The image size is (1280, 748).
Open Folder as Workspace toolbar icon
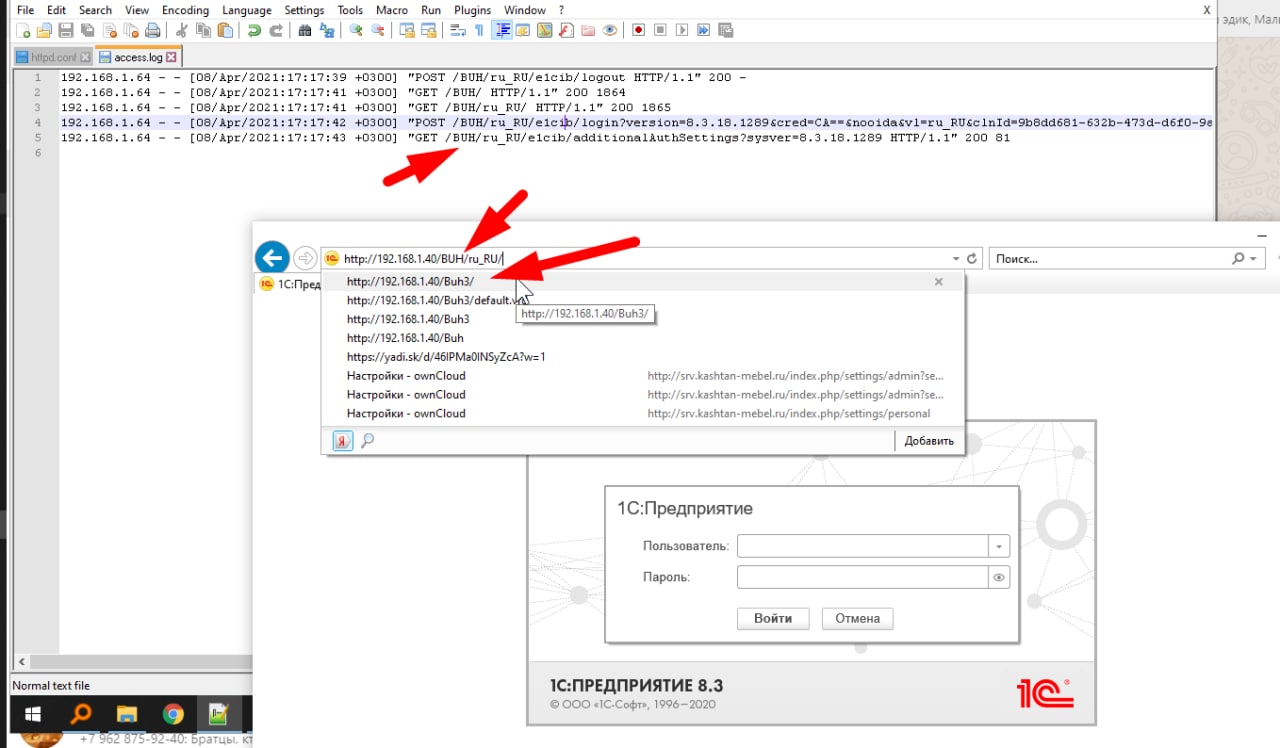tap(587, 30)
